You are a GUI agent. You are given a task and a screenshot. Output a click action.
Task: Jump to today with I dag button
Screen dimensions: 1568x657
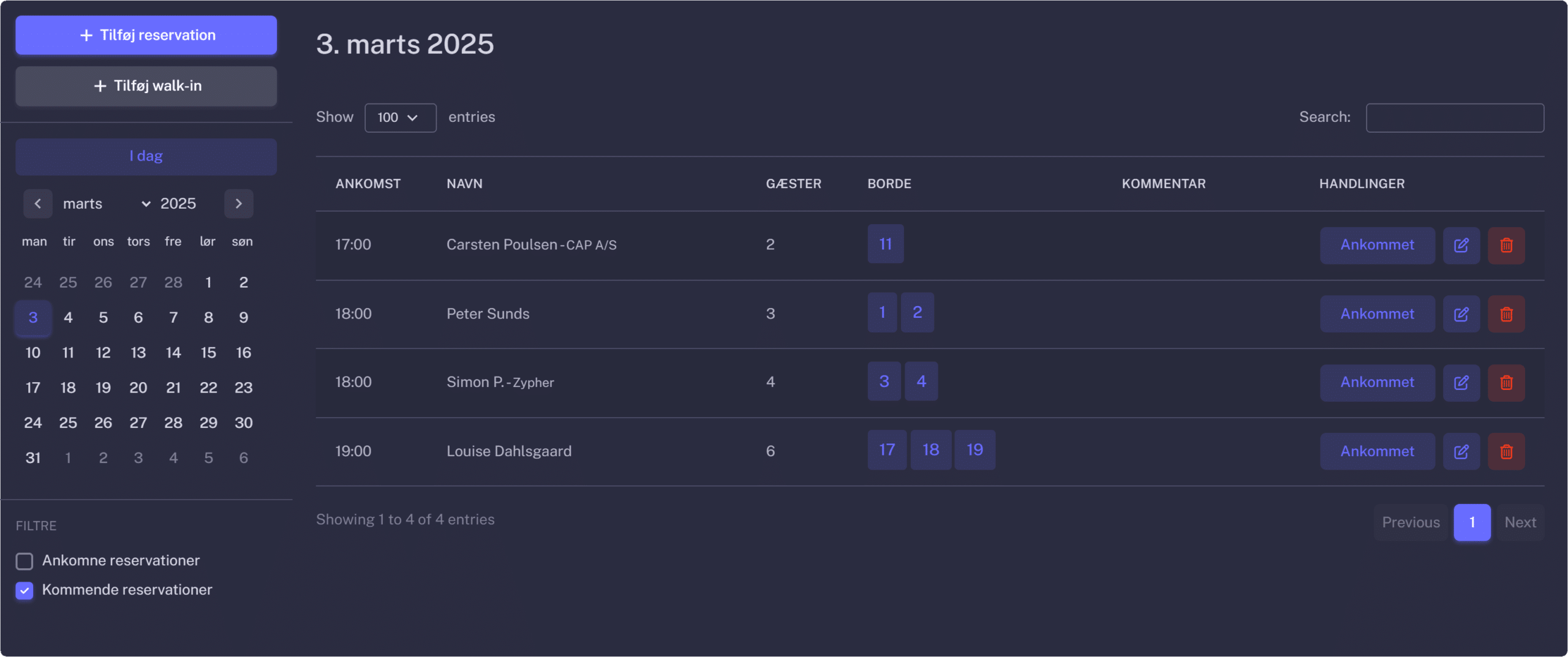pos(146,156)
